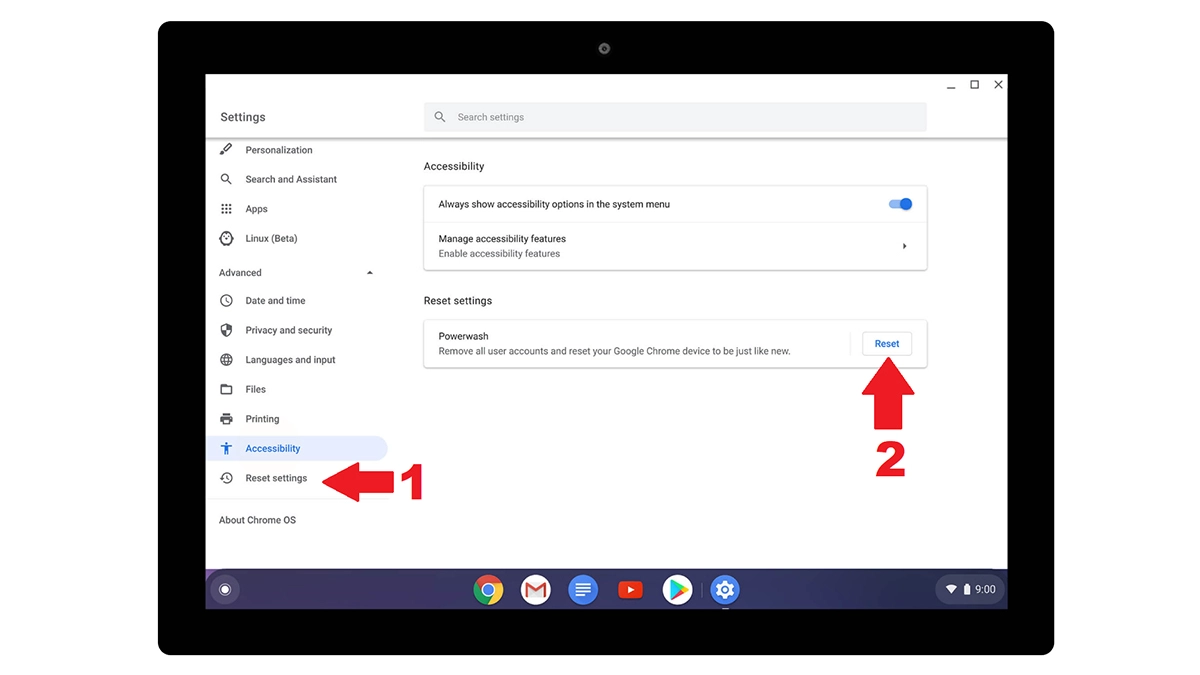Click the battery icon in status tray

966,590
